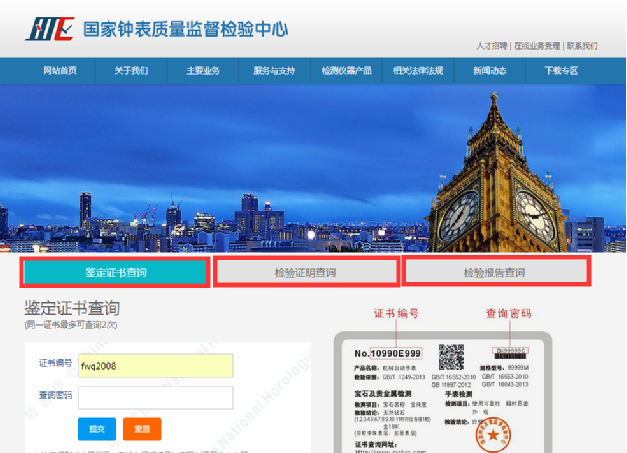Focus the 证书编号 input field
The width and height of the screenshot is (627, 453).
point(156,365)
